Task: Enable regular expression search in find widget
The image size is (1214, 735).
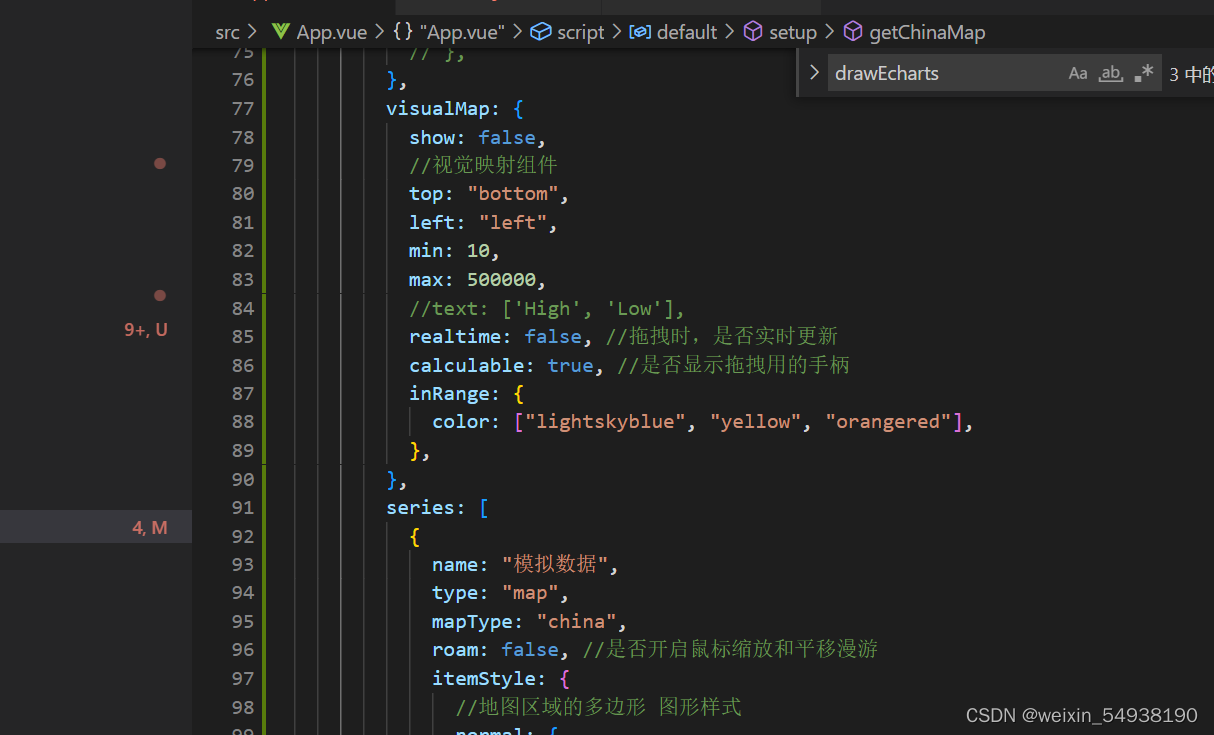Action: [x=1143, y=71]
